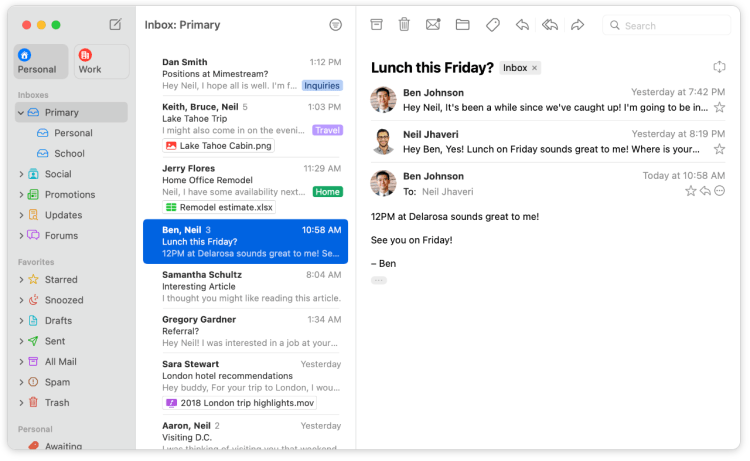This screenshot has width=750, height=461.
Task: Reply all using double arrow icon
Action: pyautogui.click(x=550, y=24)
